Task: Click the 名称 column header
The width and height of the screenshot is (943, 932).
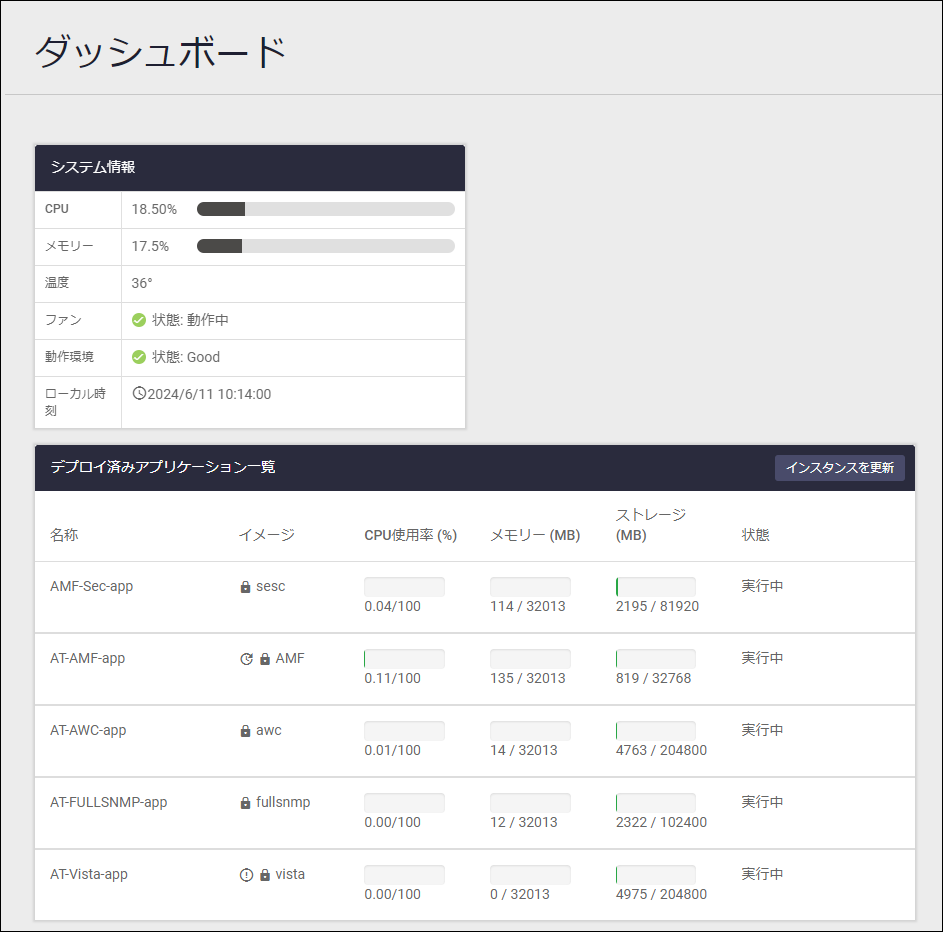Action: 64,535
